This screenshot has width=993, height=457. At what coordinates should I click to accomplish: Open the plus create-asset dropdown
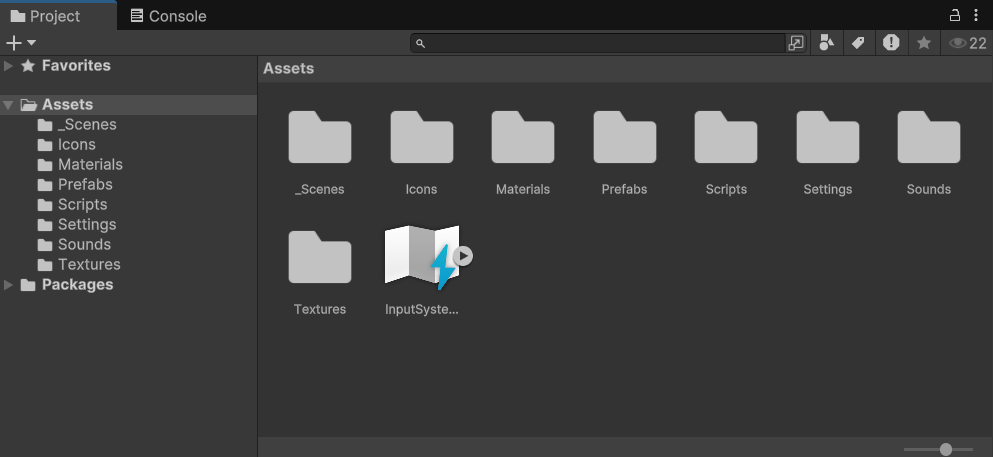pos(21,43)
